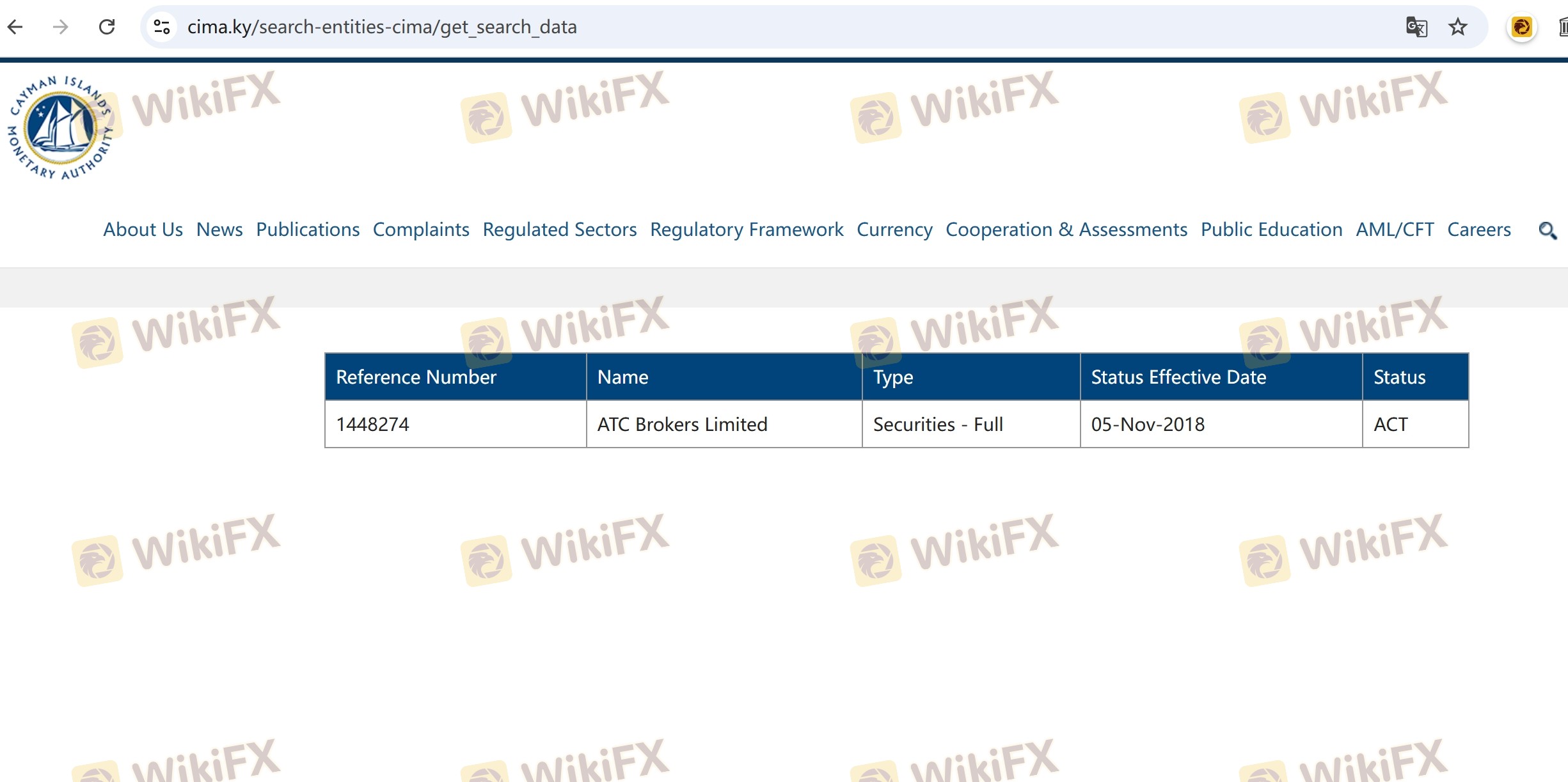The height and width of the screenshot is (782, 1568).
Task: Click the browser back arrow
Action: click(15, 27)
